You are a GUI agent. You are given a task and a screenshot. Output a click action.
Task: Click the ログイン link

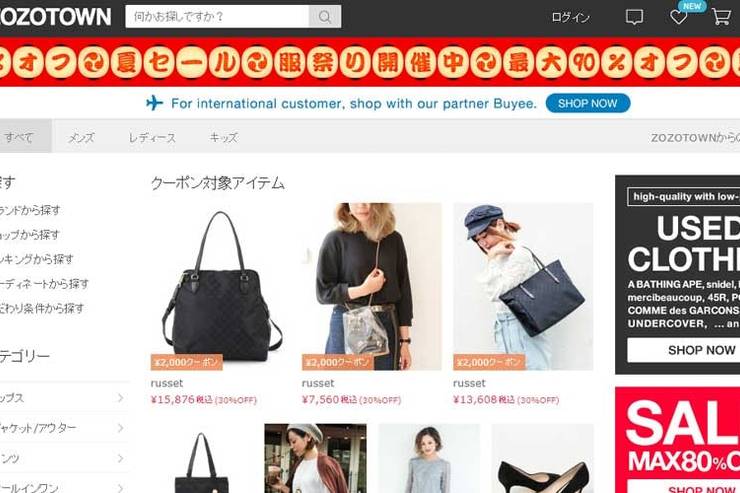570,17
